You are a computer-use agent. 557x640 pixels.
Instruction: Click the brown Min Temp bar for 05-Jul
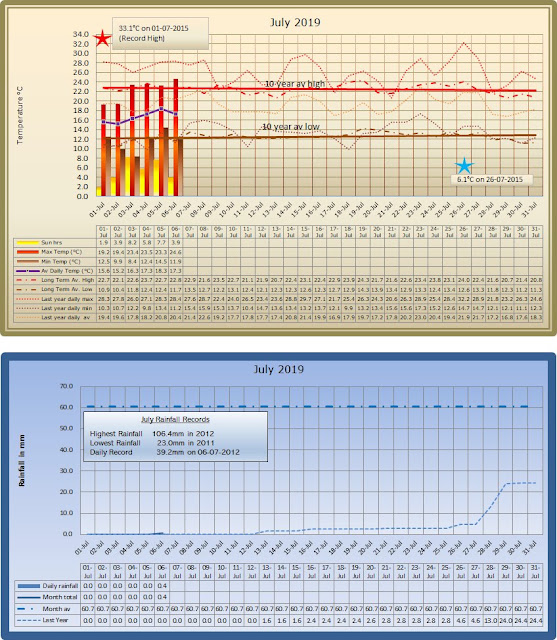(166, 162)
